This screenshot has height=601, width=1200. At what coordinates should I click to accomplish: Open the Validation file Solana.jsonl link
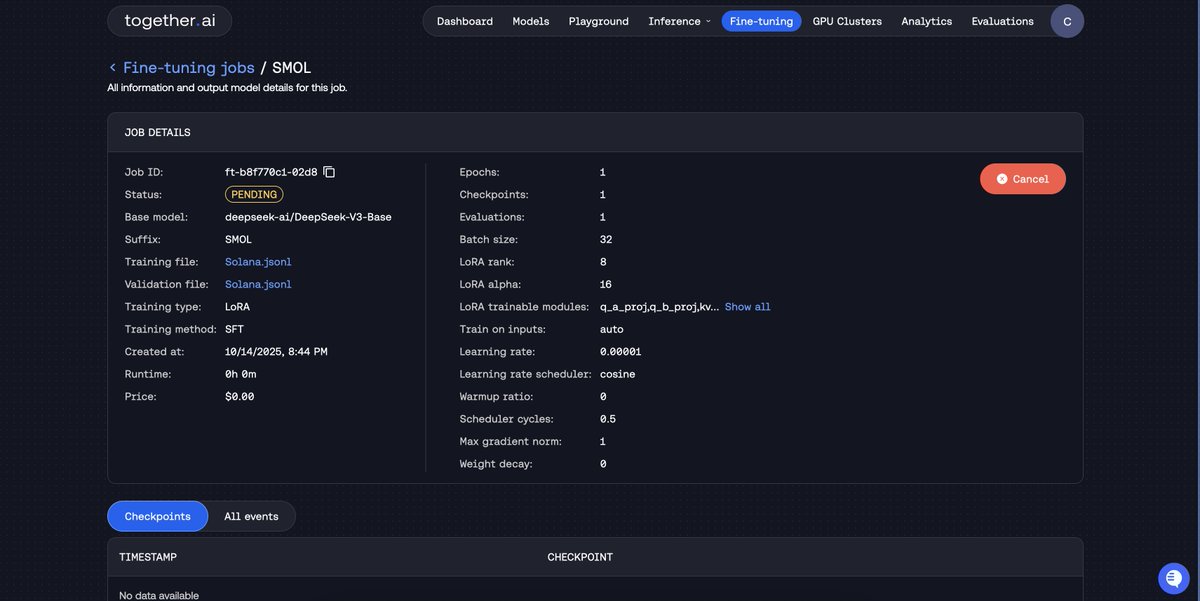tap(258, 284)
